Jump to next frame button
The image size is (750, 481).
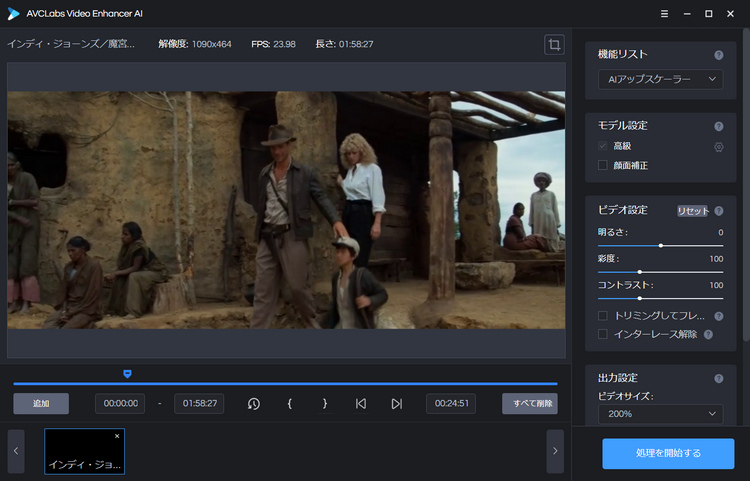pos(397,404)
